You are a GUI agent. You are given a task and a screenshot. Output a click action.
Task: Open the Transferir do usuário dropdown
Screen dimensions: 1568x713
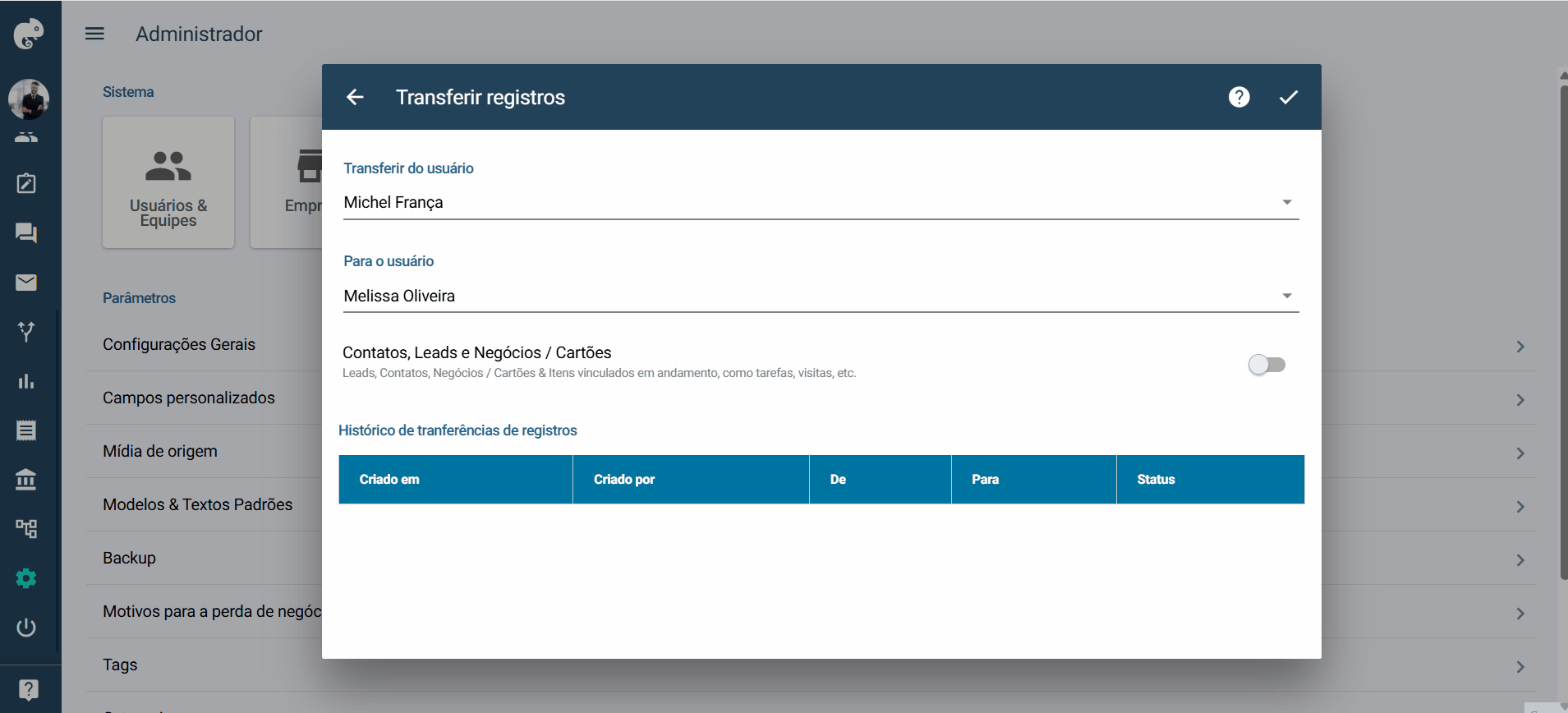pyautogui.click(x=821, y=202)
